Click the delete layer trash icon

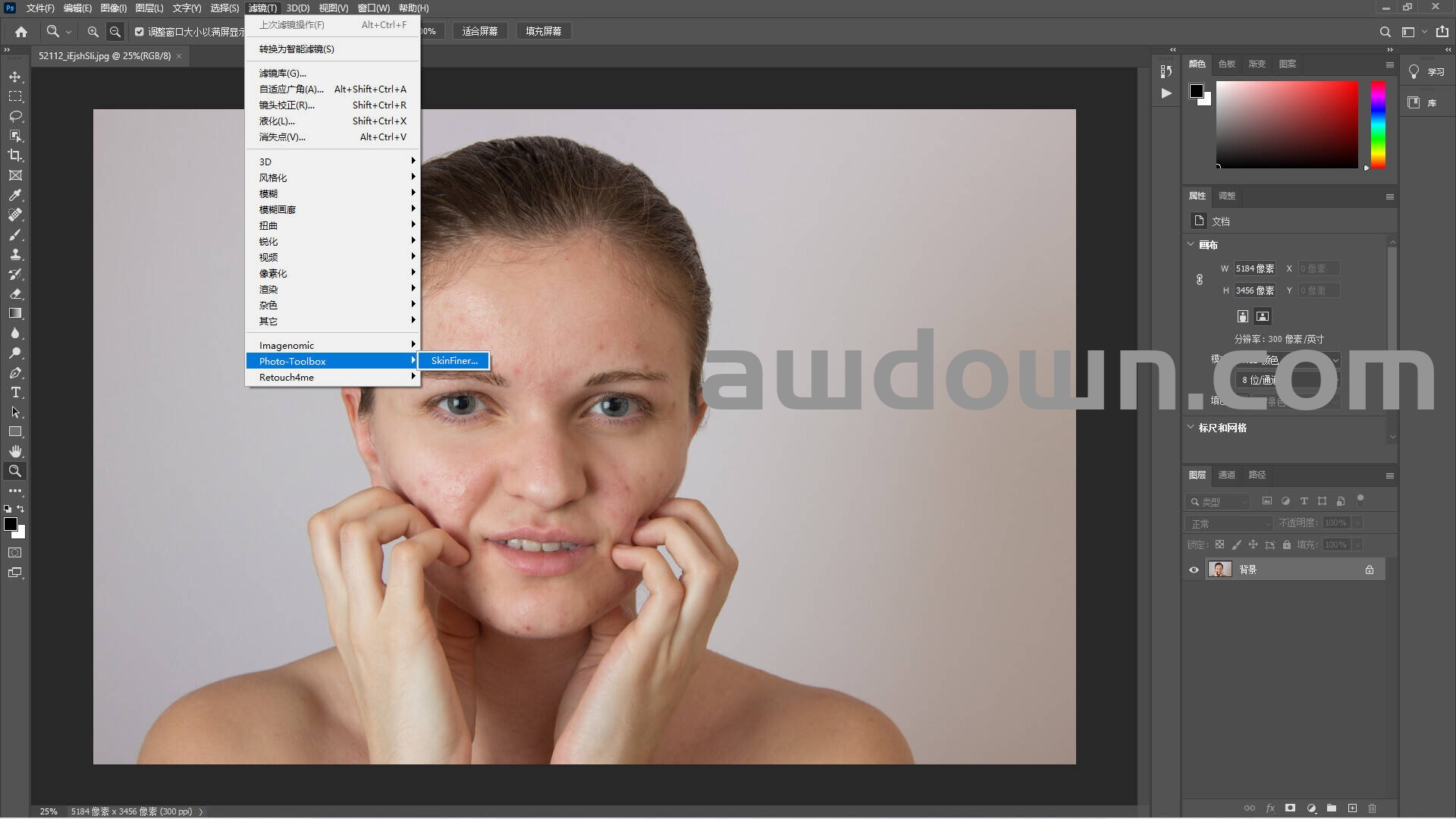pos(1372,808)
